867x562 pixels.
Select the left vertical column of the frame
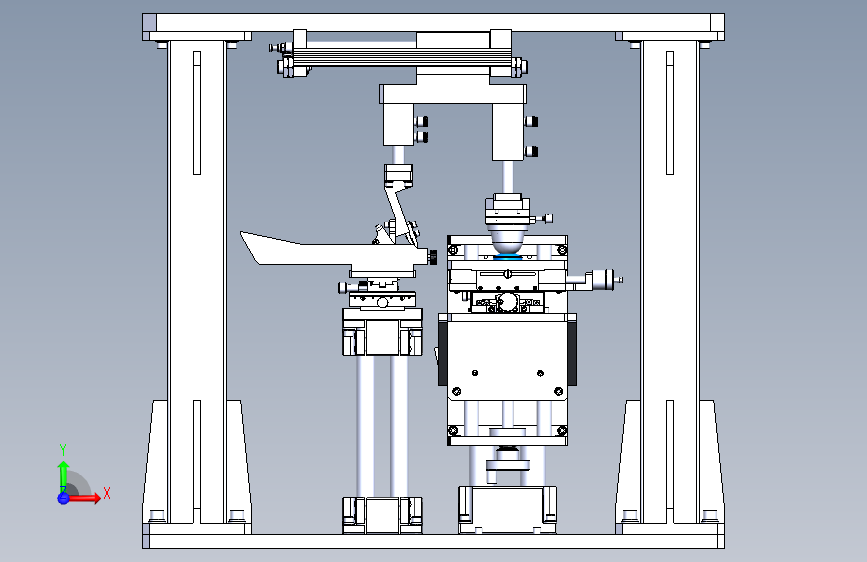click(x=197, y=282)
